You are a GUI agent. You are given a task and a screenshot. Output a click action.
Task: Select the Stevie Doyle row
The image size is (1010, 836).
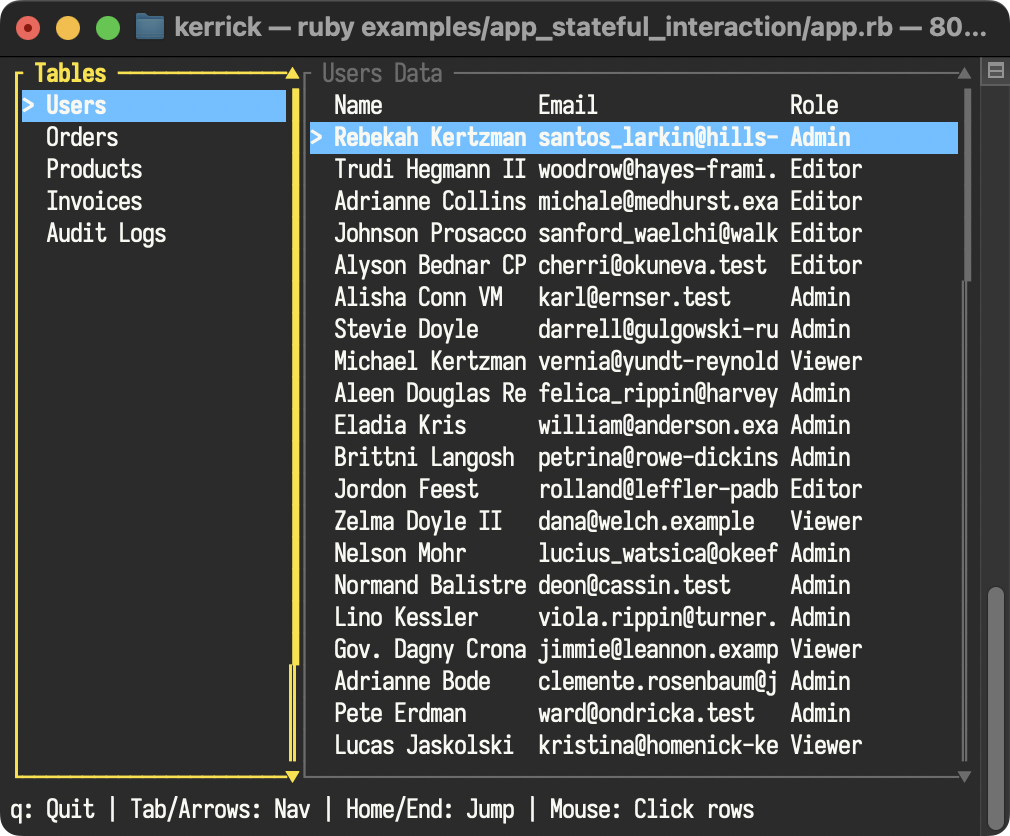coord(634,330)
